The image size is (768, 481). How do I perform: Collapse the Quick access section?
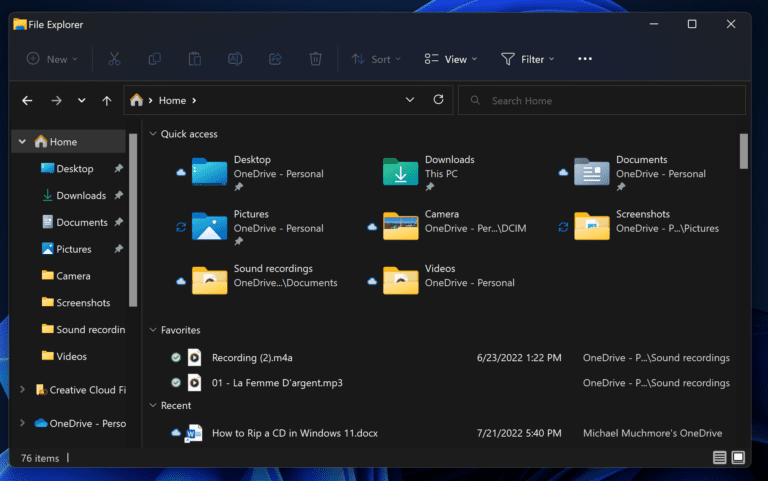tap(153, 134)
